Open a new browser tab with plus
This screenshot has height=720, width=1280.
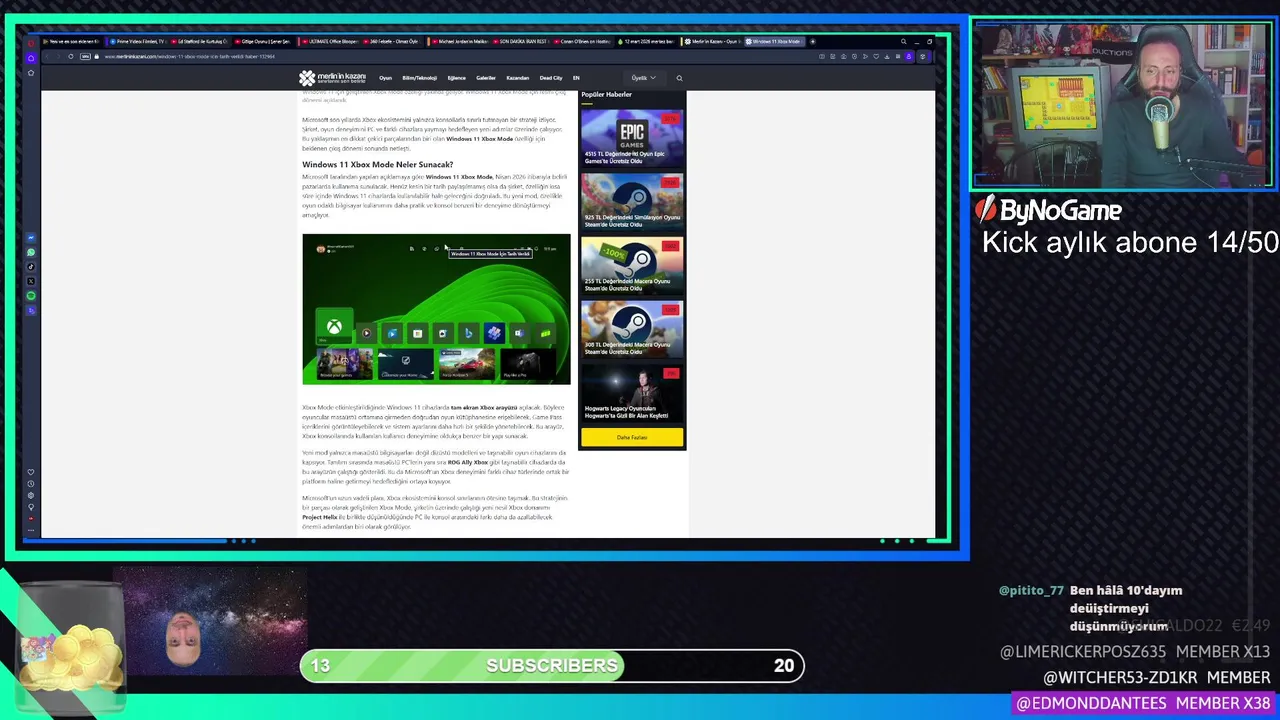tap(813, 41)
